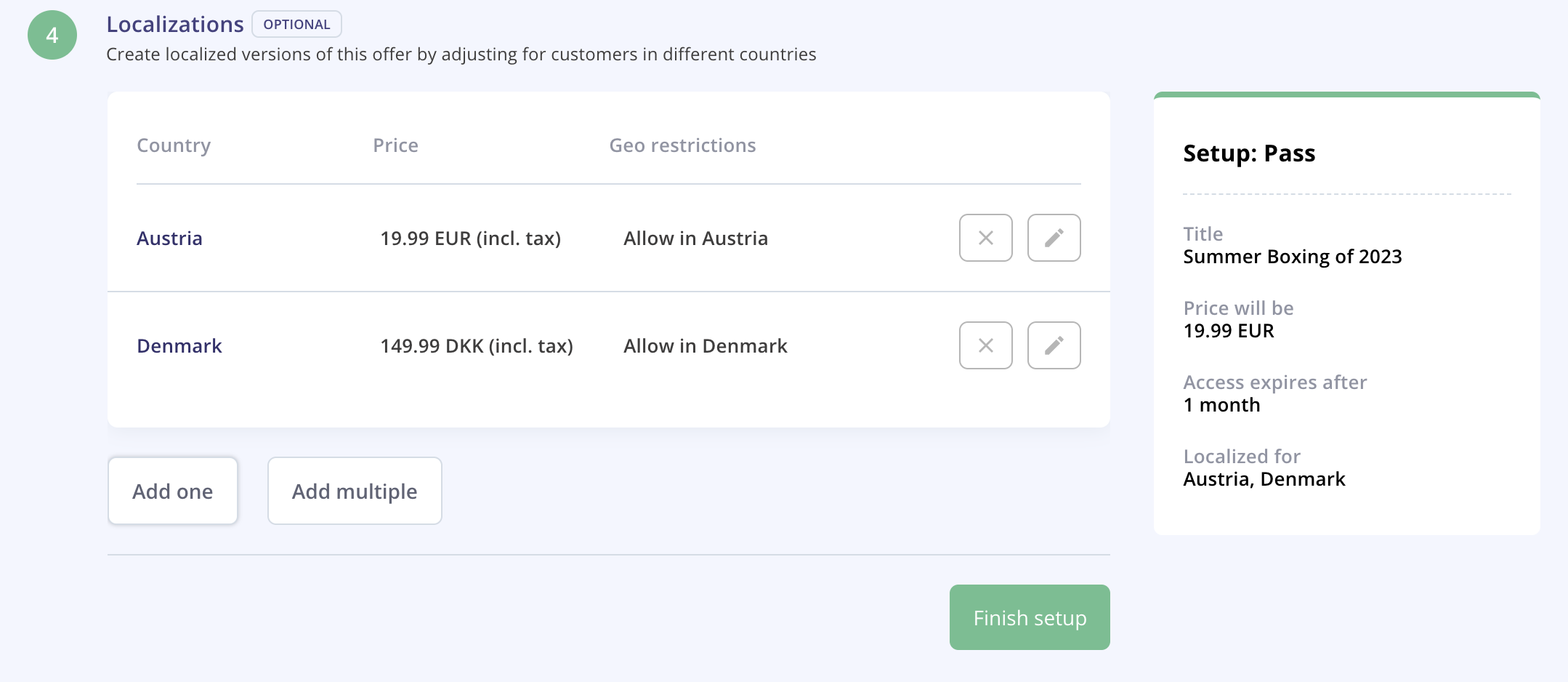The width and height of the screenshot is (1568, 682).
Task: Edit the Austria localization with pencil icon
Action: pos(1054,238)
